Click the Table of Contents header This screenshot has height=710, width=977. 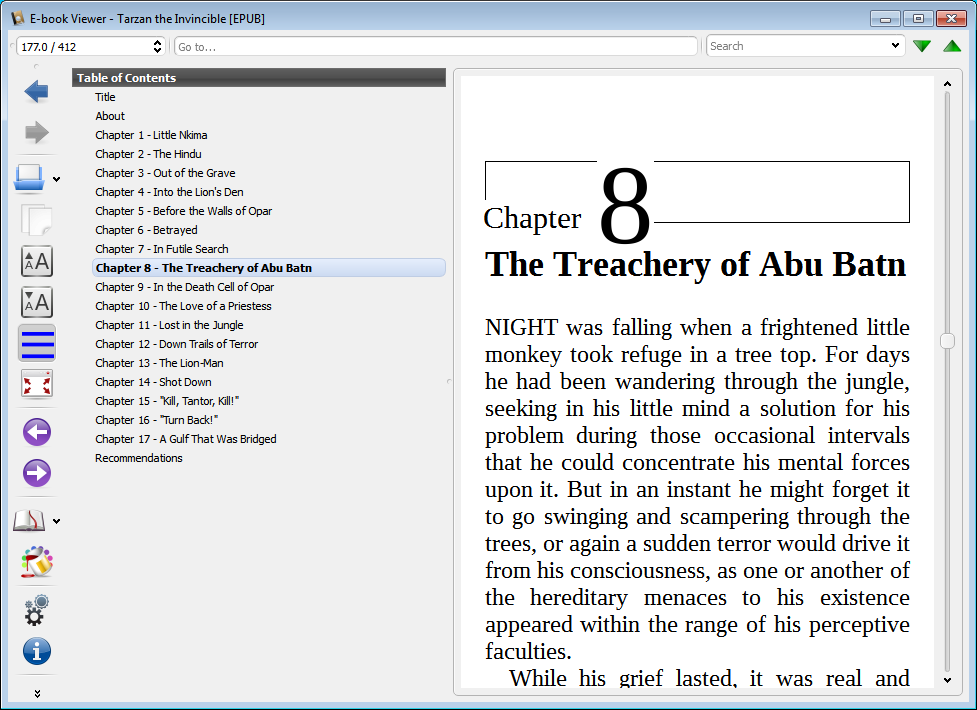click(x=259, y=77)
